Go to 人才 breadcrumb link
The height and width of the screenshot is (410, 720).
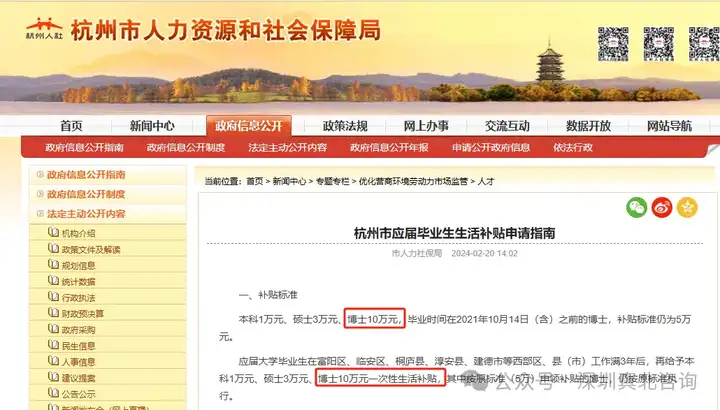pyautogui.click(x=486, y=181)
